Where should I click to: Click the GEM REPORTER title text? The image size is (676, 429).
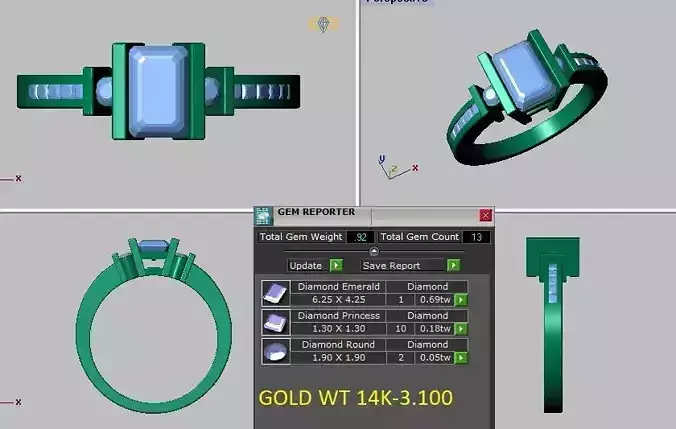[316, 212]
